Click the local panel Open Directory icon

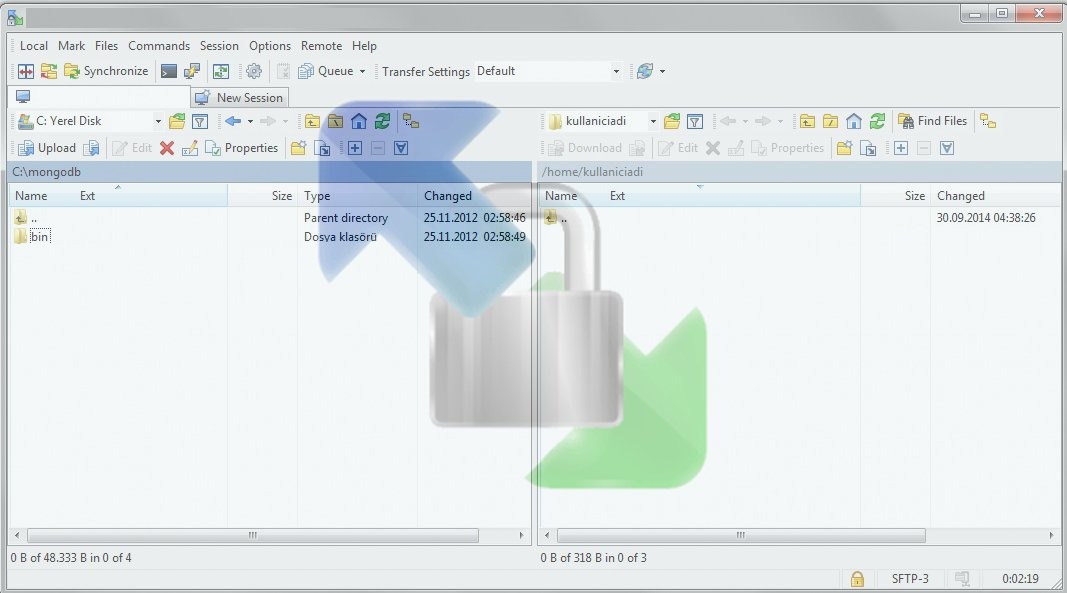(177, 121)
